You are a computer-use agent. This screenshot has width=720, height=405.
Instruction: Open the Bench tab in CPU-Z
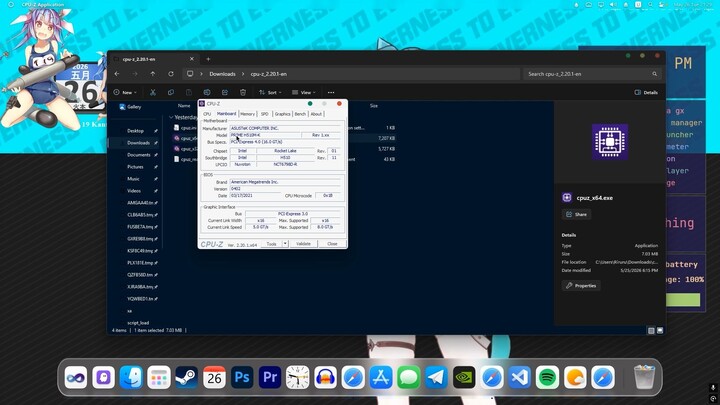(x=300, y=114)
